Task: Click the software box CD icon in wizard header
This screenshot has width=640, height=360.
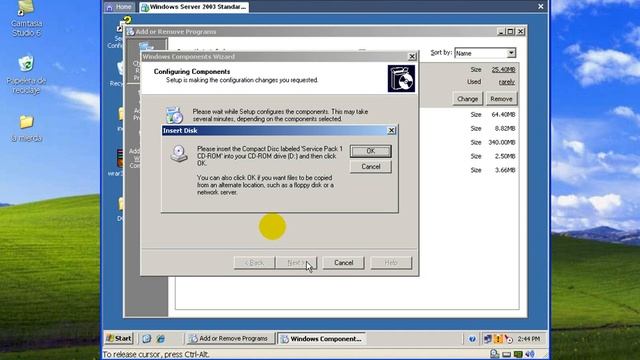Action: 401,78
